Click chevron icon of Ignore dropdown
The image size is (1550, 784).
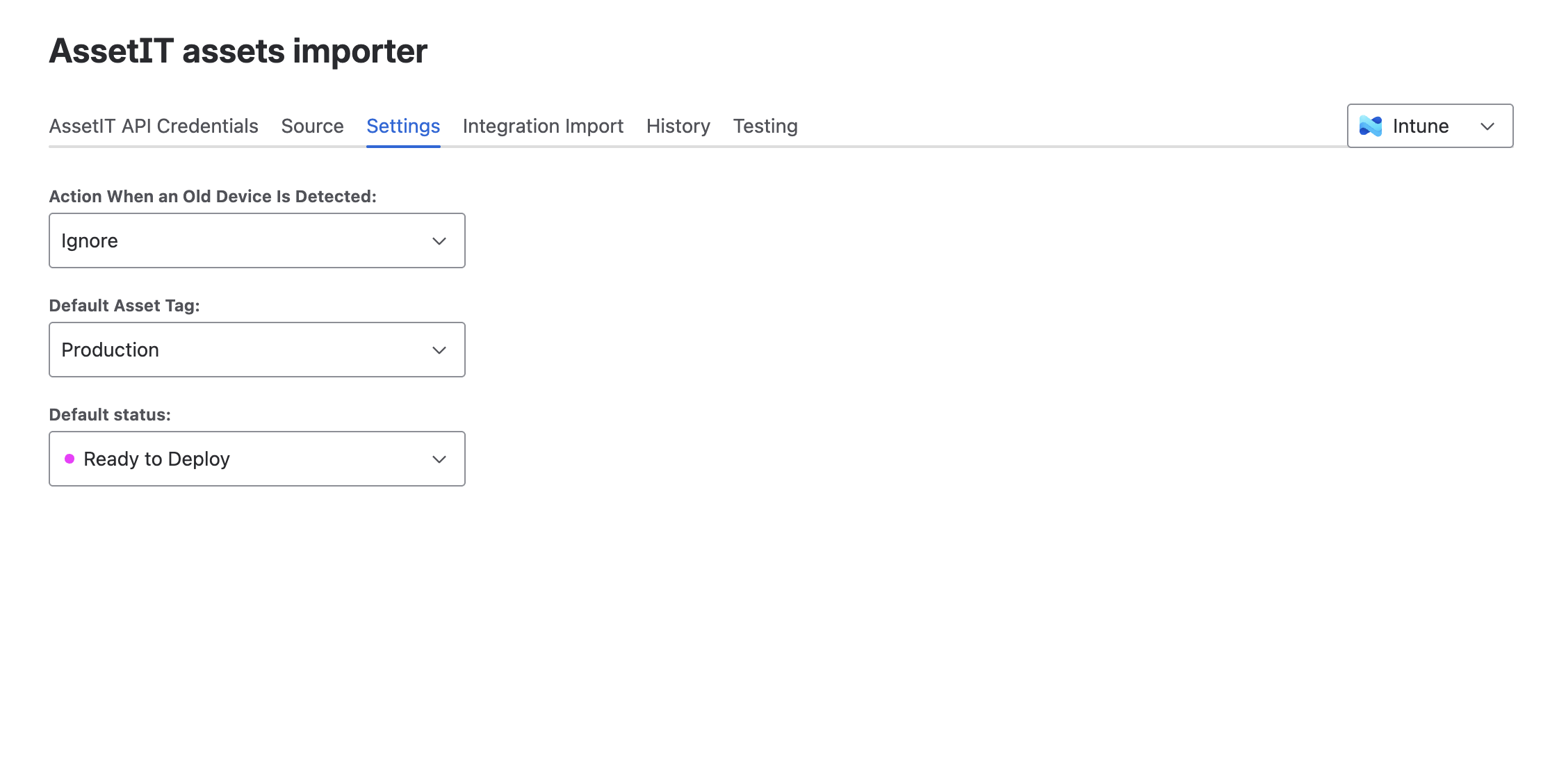(439, 241)
